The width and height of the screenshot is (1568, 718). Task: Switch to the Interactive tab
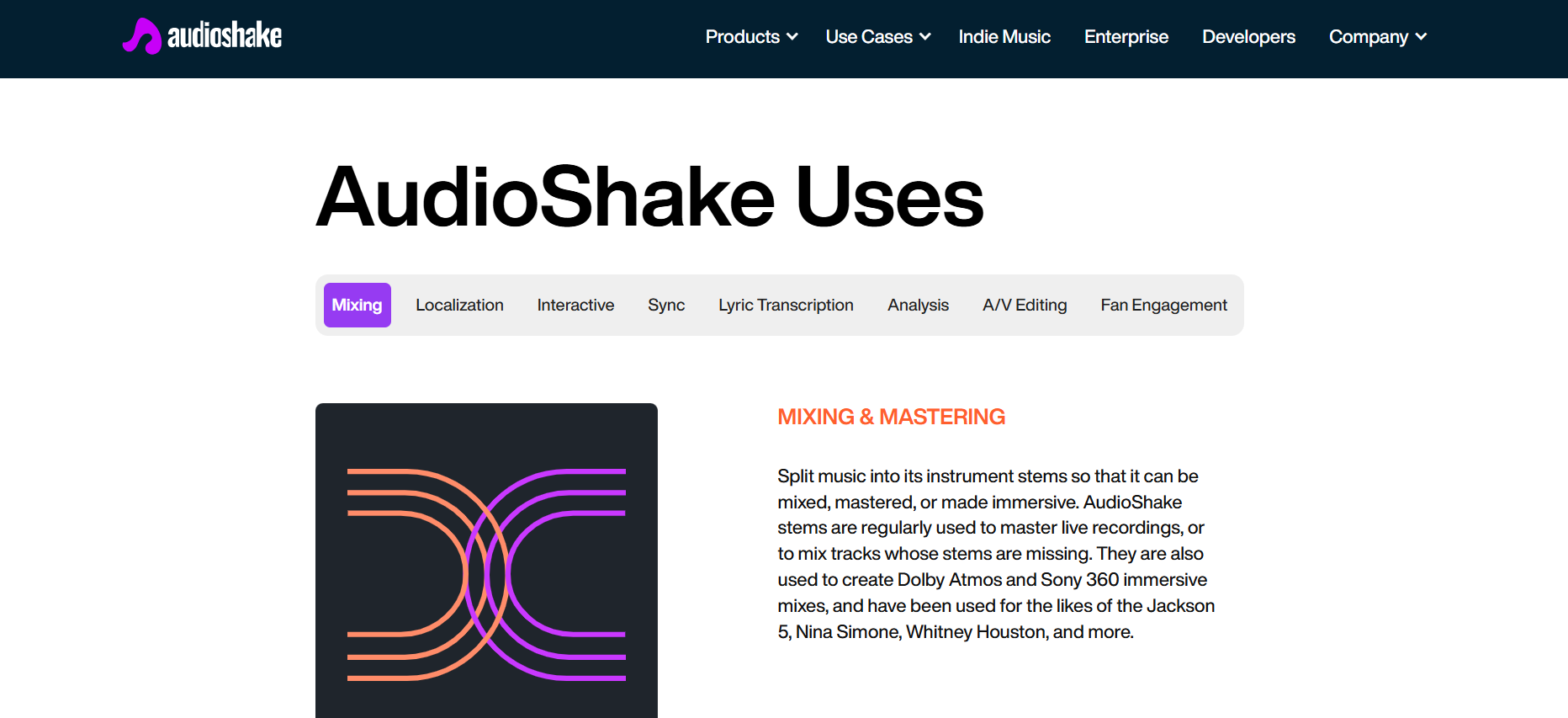pos(575,305)
